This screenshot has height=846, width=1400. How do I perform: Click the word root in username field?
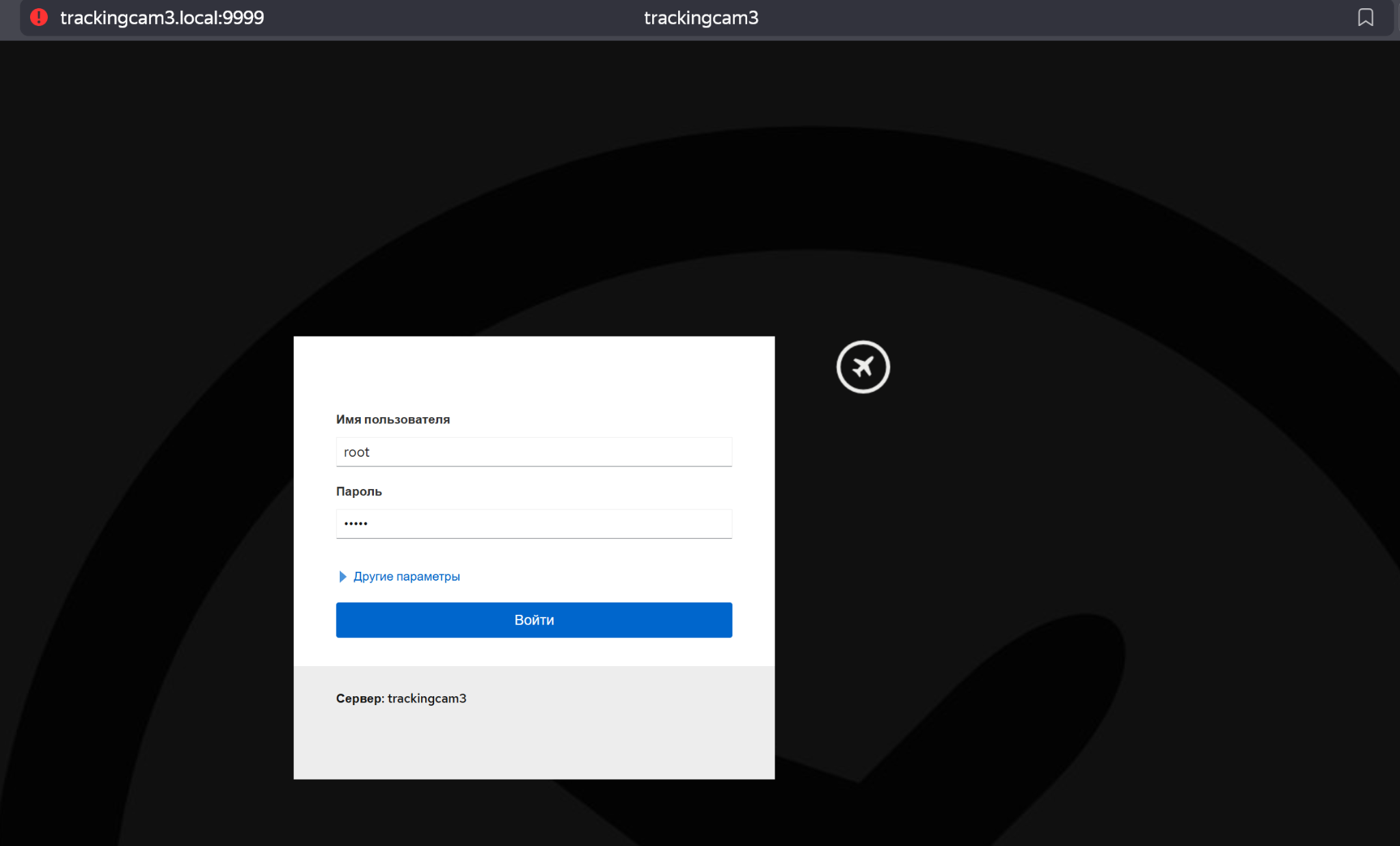(x=356, y=452)
